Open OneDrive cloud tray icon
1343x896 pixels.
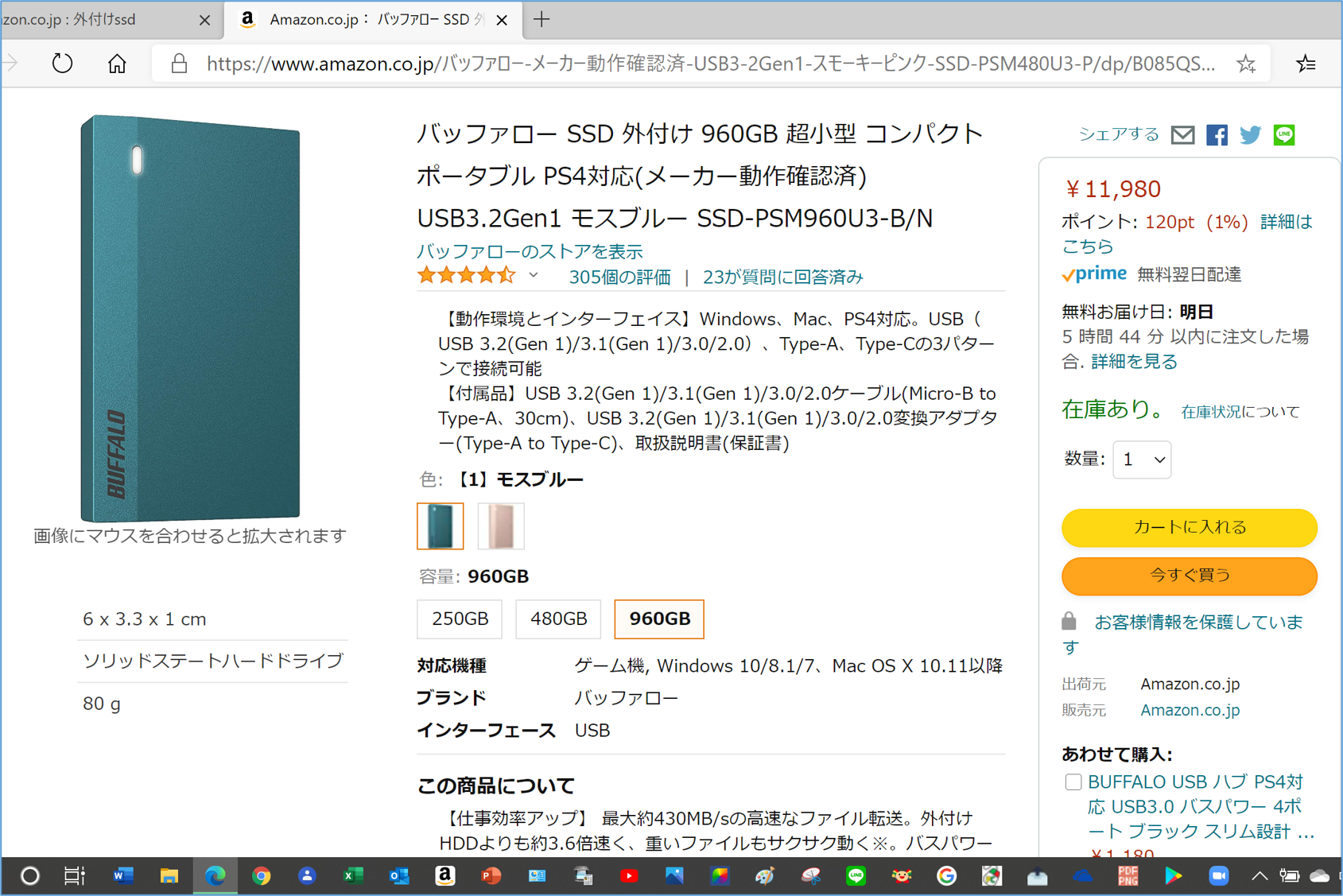click(1319, 876)
